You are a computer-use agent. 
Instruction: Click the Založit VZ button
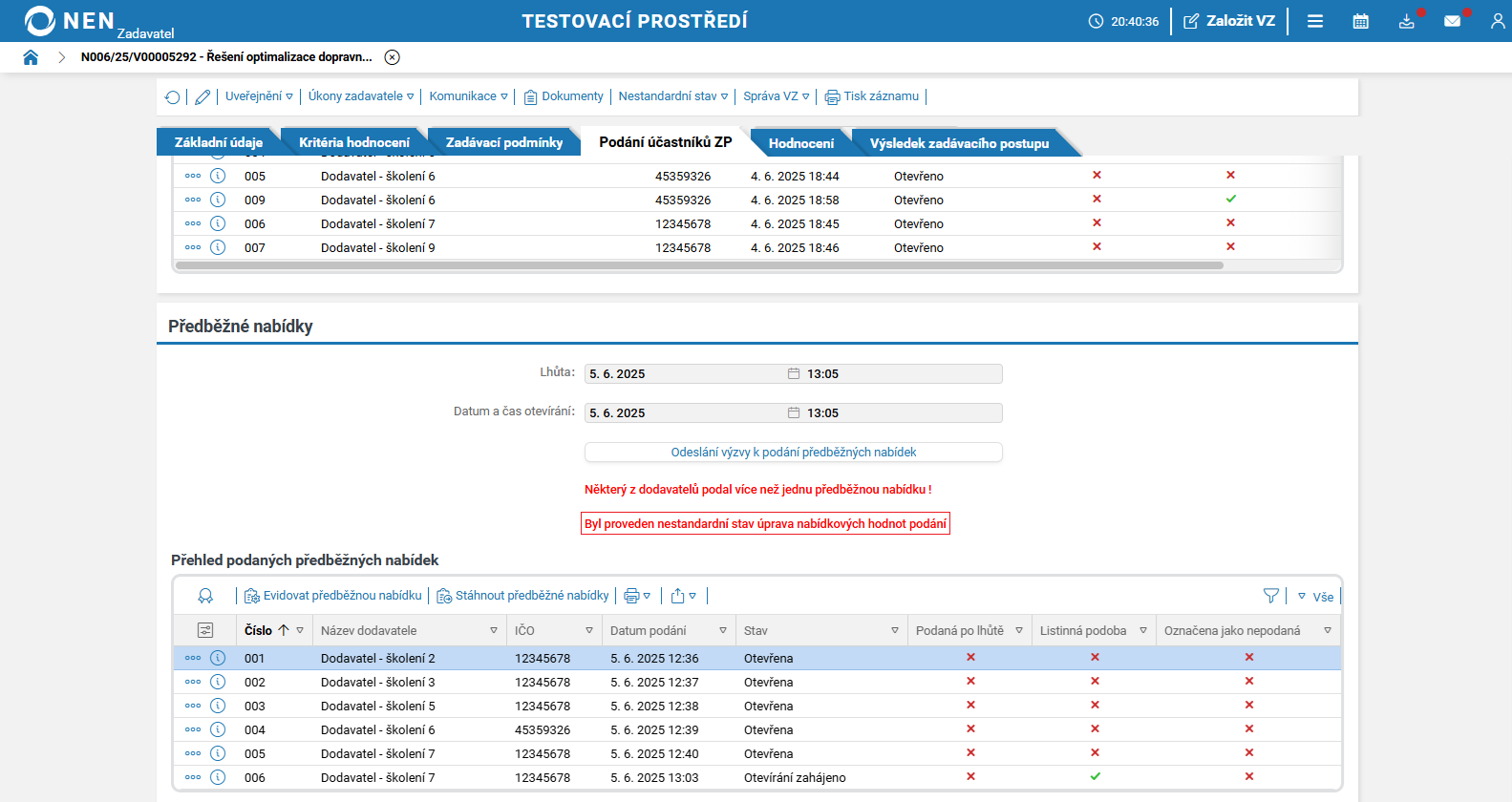(x=1229, y=21)
